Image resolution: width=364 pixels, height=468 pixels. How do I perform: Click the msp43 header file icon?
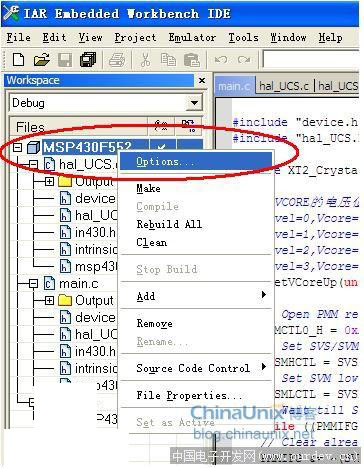[65, 266]
